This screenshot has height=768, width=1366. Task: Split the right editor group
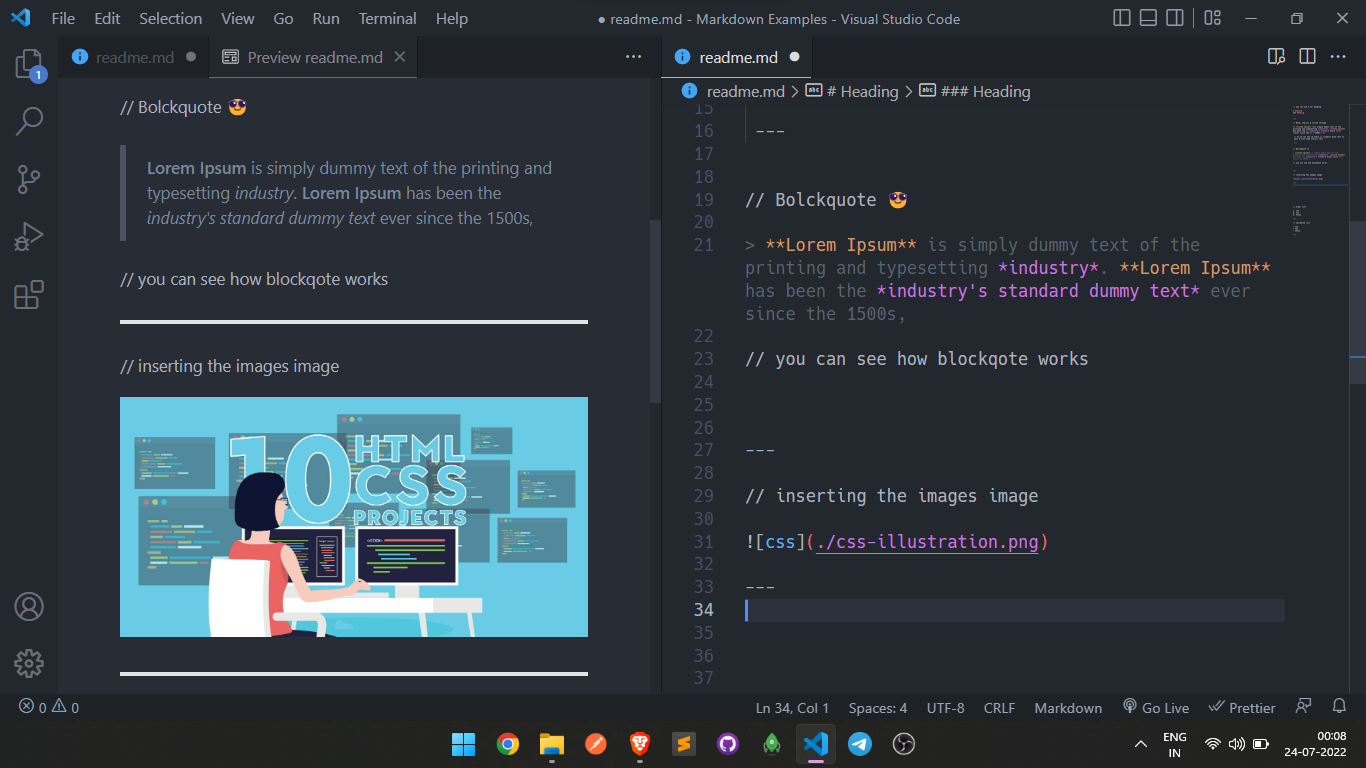point(1306,57)
